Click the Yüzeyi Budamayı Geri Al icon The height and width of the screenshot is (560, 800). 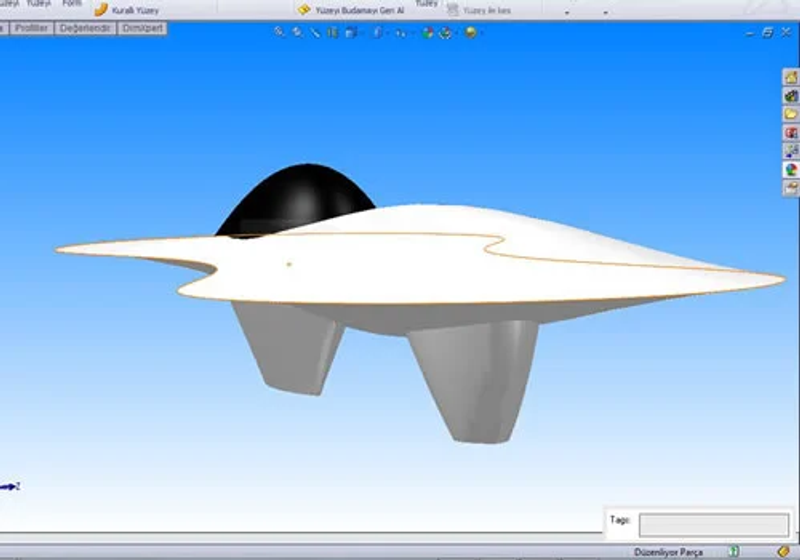click(x=304, y=9)
